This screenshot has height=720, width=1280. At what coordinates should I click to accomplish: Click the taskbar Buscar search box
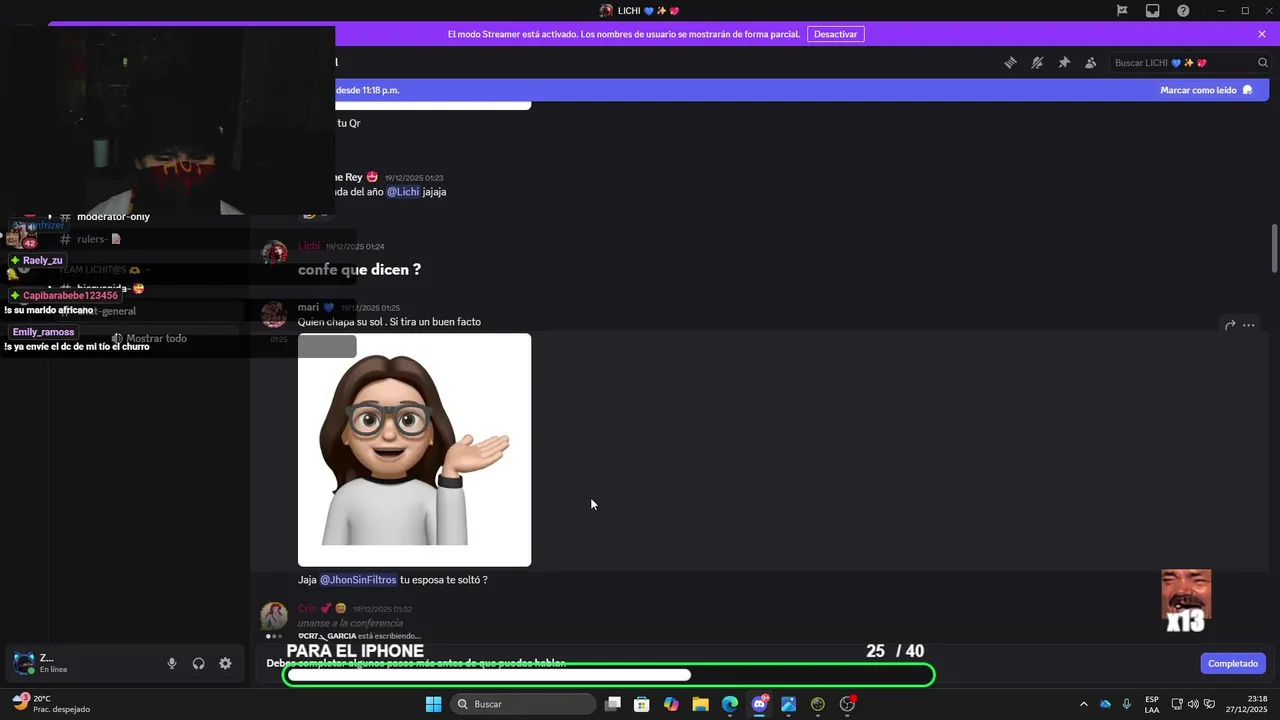523,704
